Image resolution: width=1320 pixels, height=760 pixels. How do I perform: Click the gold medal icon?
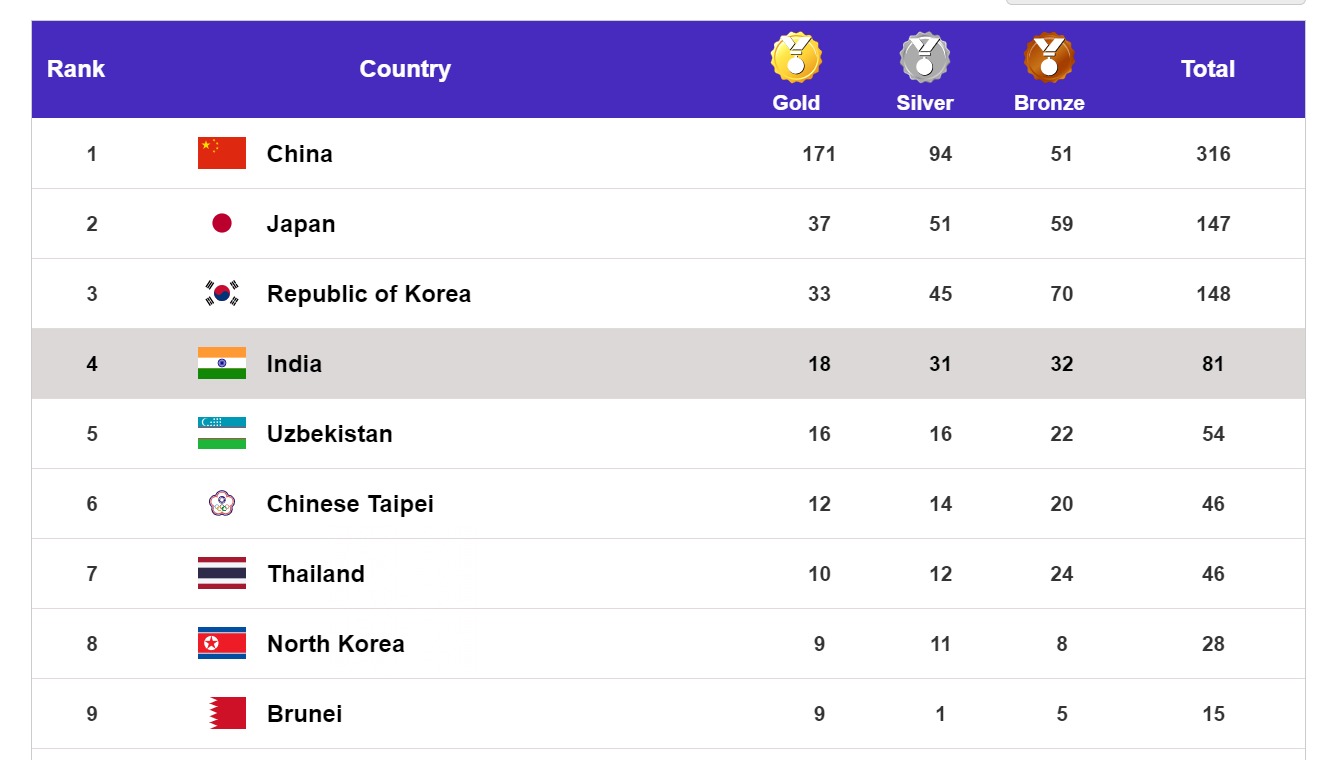coord(796,58)
